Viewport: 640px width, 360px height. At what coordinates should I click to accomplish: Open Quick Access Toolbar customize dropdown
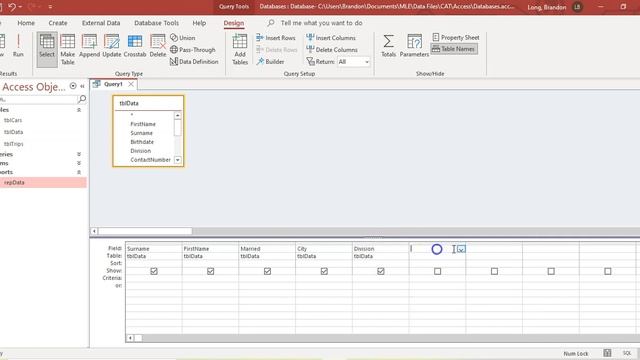coord(50,7)
